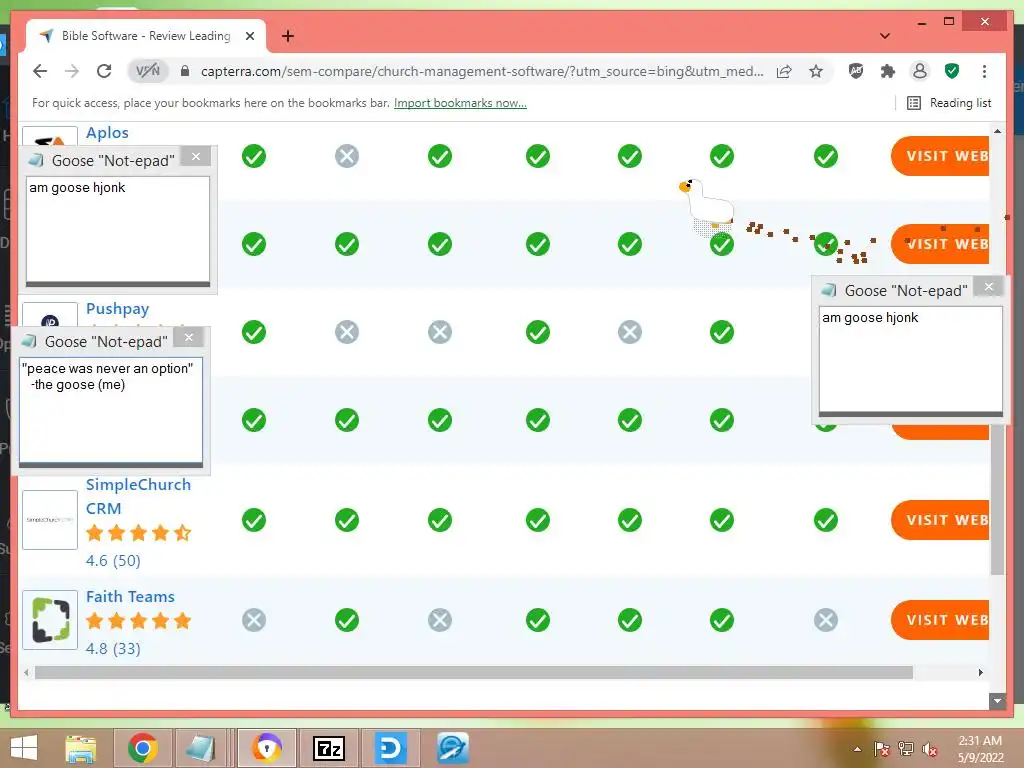Open the ad blocker shield extension
Image resolution: width=1024 pixels, height=768 pixels.
coord(856,71)
